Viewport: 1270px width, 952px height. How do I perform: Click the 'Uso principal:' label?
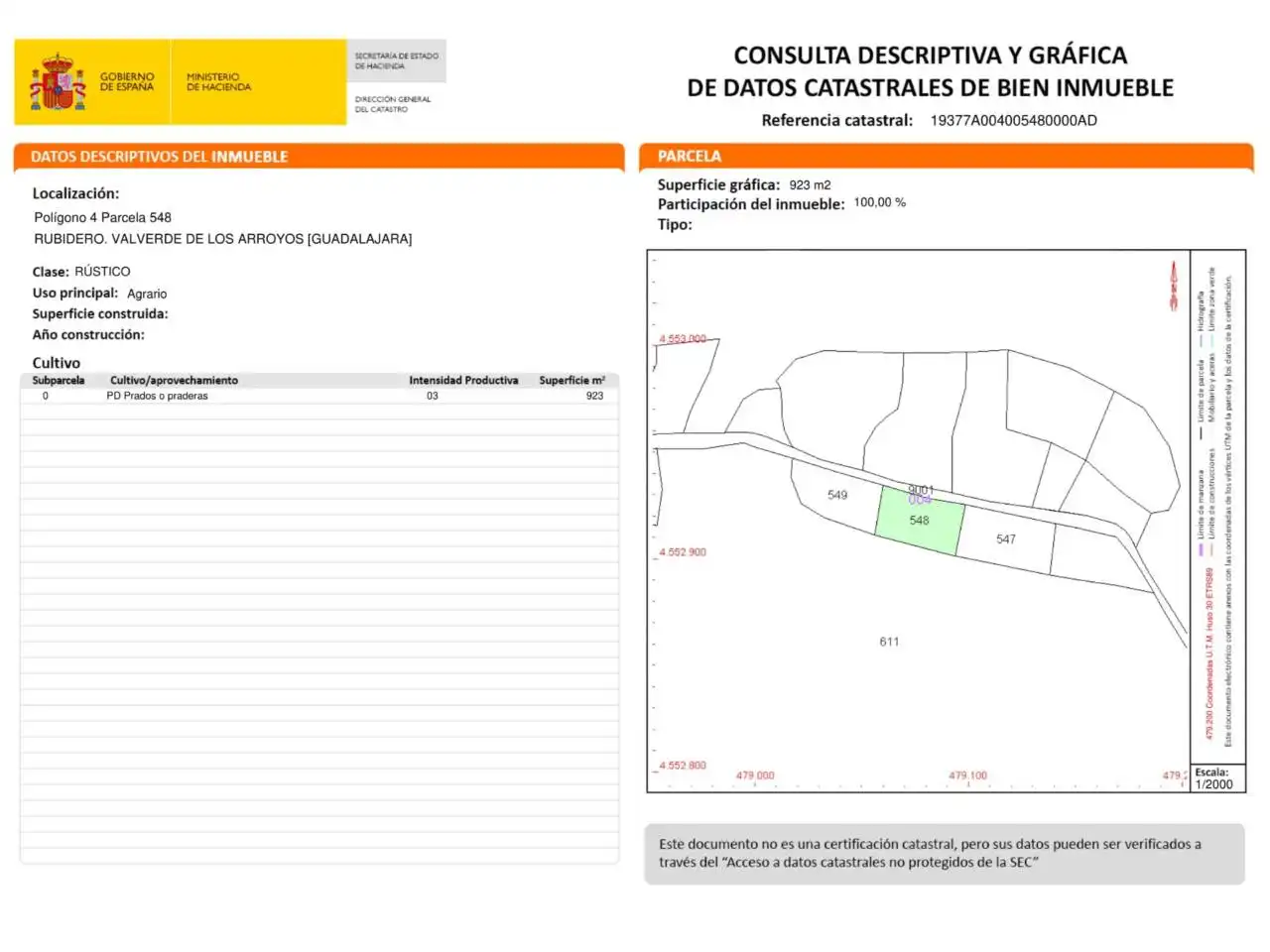click(x=75, y=293)
